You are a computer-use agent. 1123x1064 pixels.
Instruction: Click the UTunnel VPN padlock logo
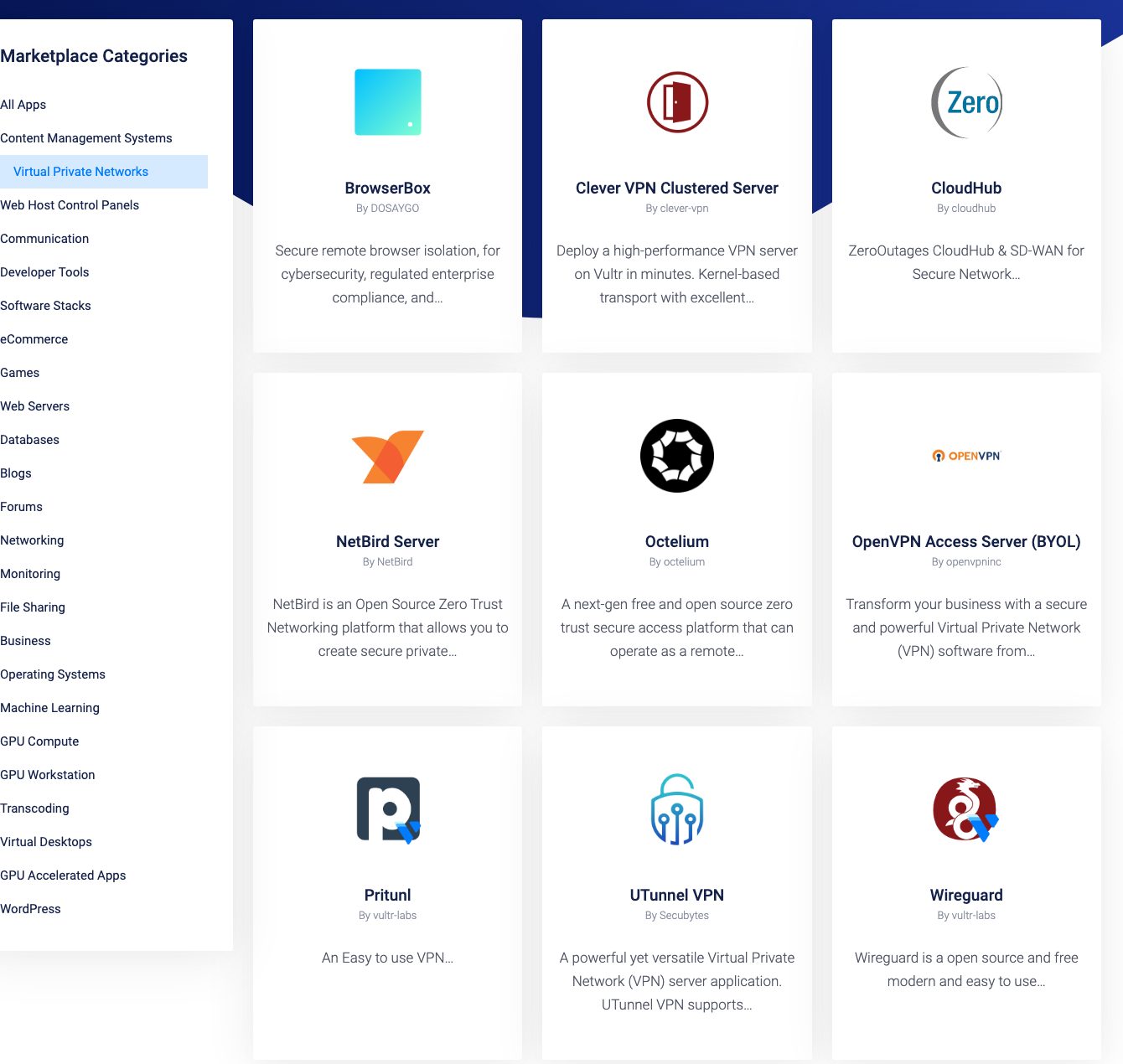677,809
